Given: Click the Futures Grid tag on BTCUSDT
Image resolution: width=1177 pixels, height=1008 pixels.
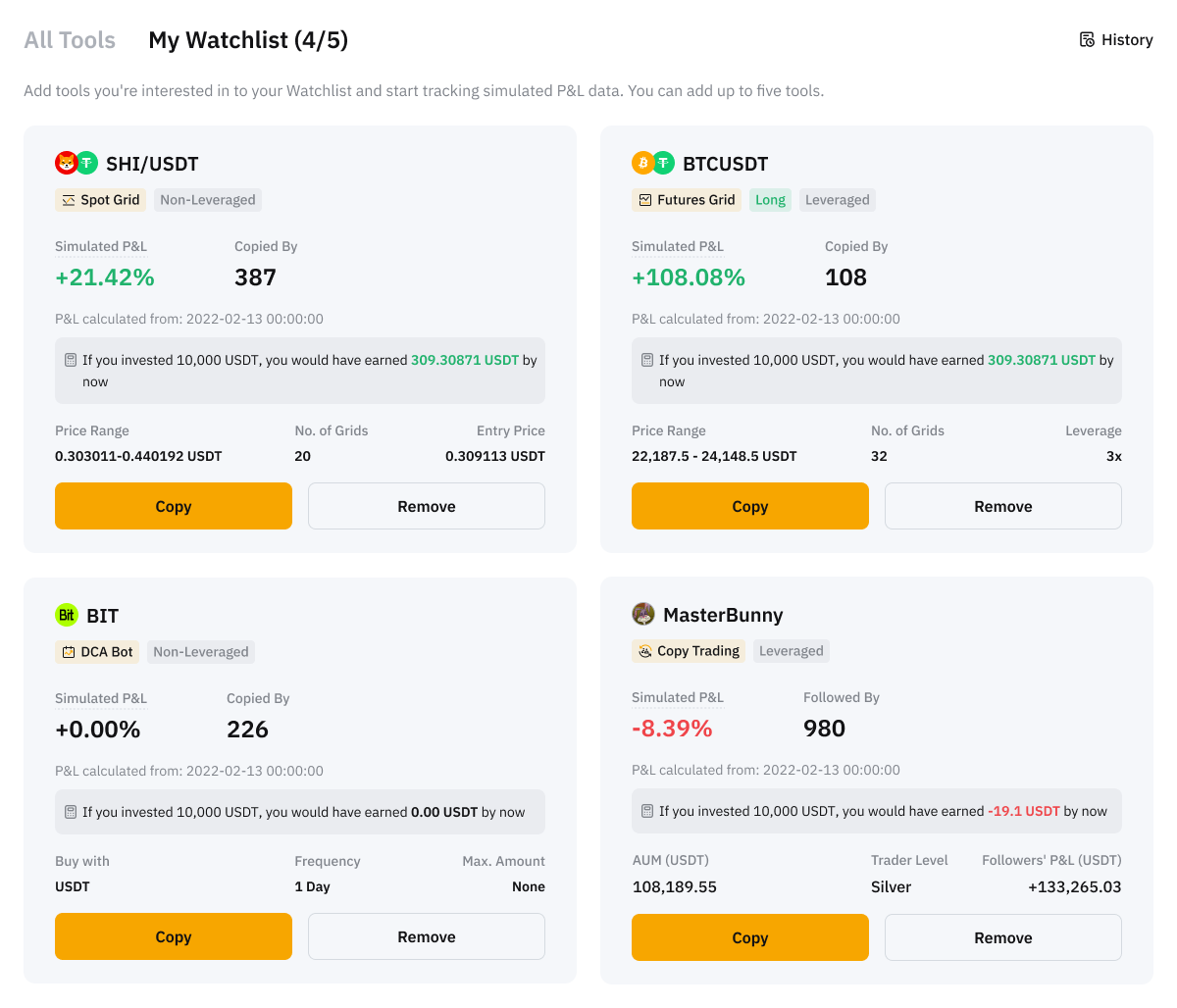Looking at the screenshot, I should point(687,200).
